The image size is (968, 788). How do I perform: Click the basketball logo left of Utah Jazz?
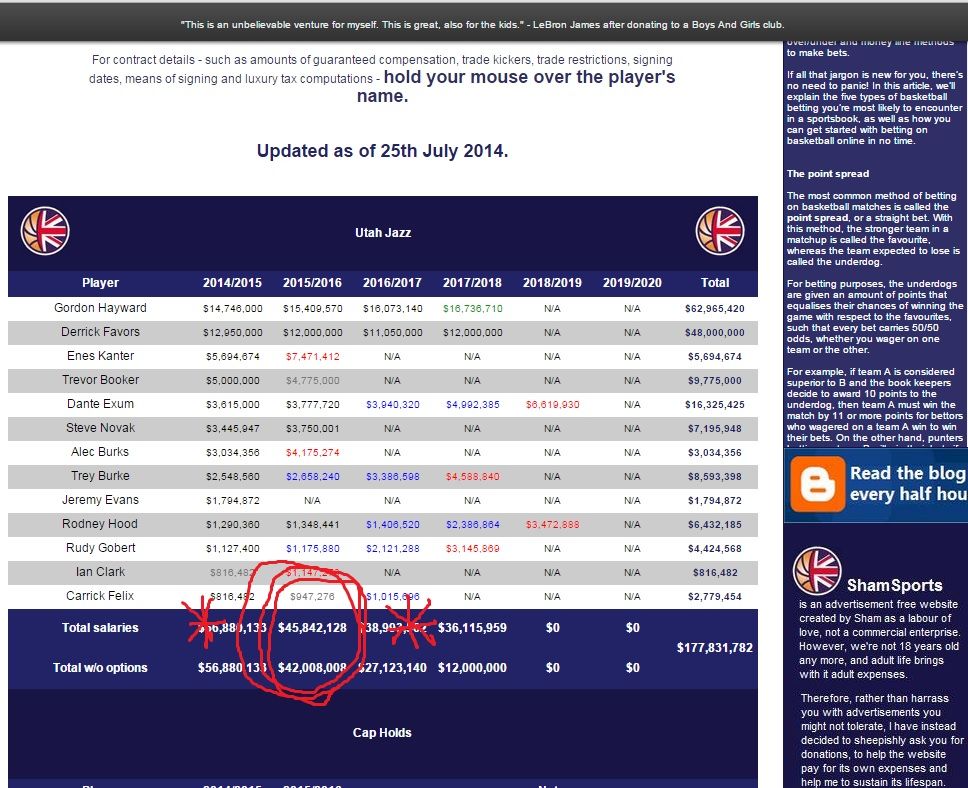[45, 231]
